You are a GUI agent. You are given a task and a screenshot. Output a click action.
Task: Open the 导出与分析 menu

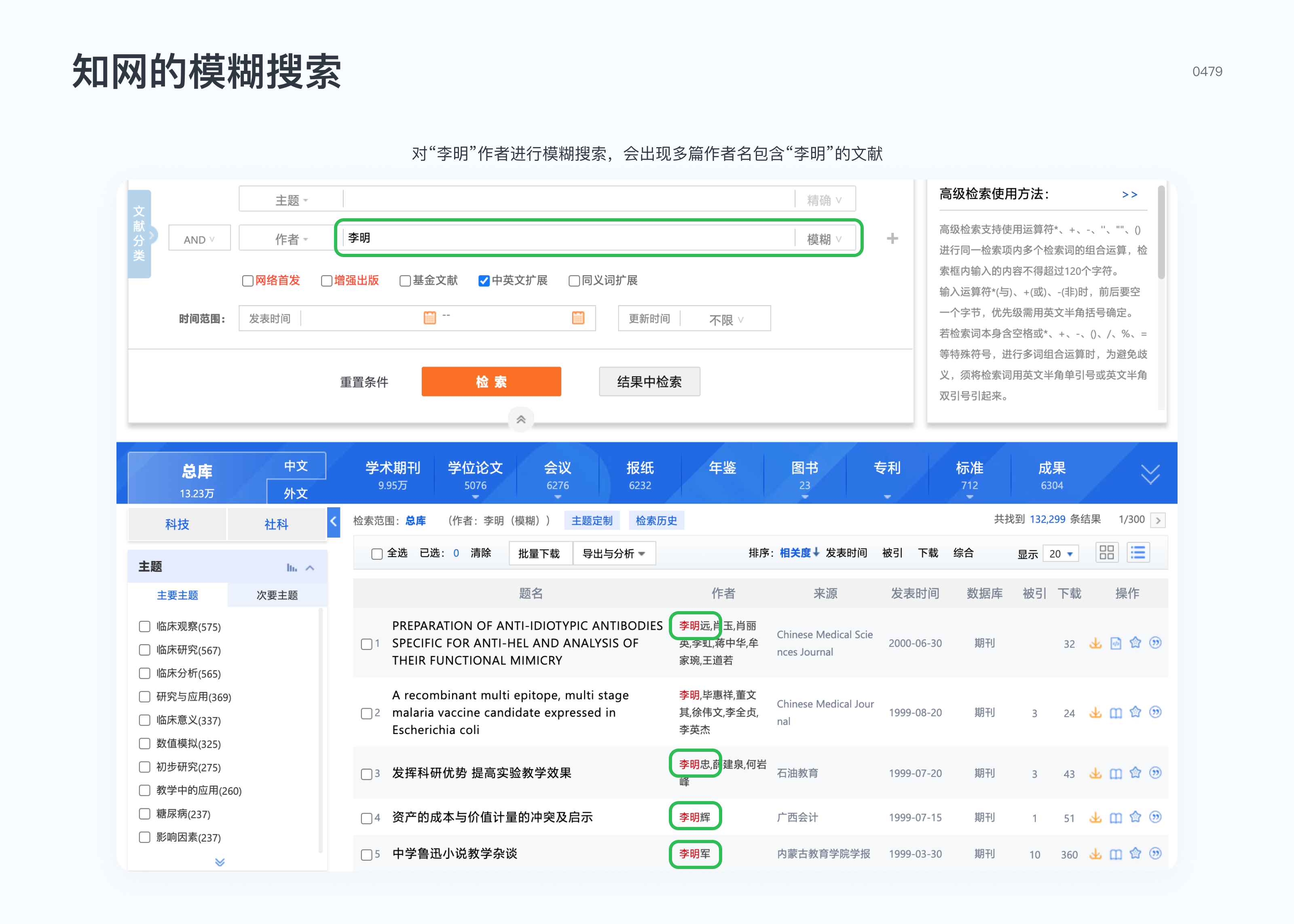(614, 554)
